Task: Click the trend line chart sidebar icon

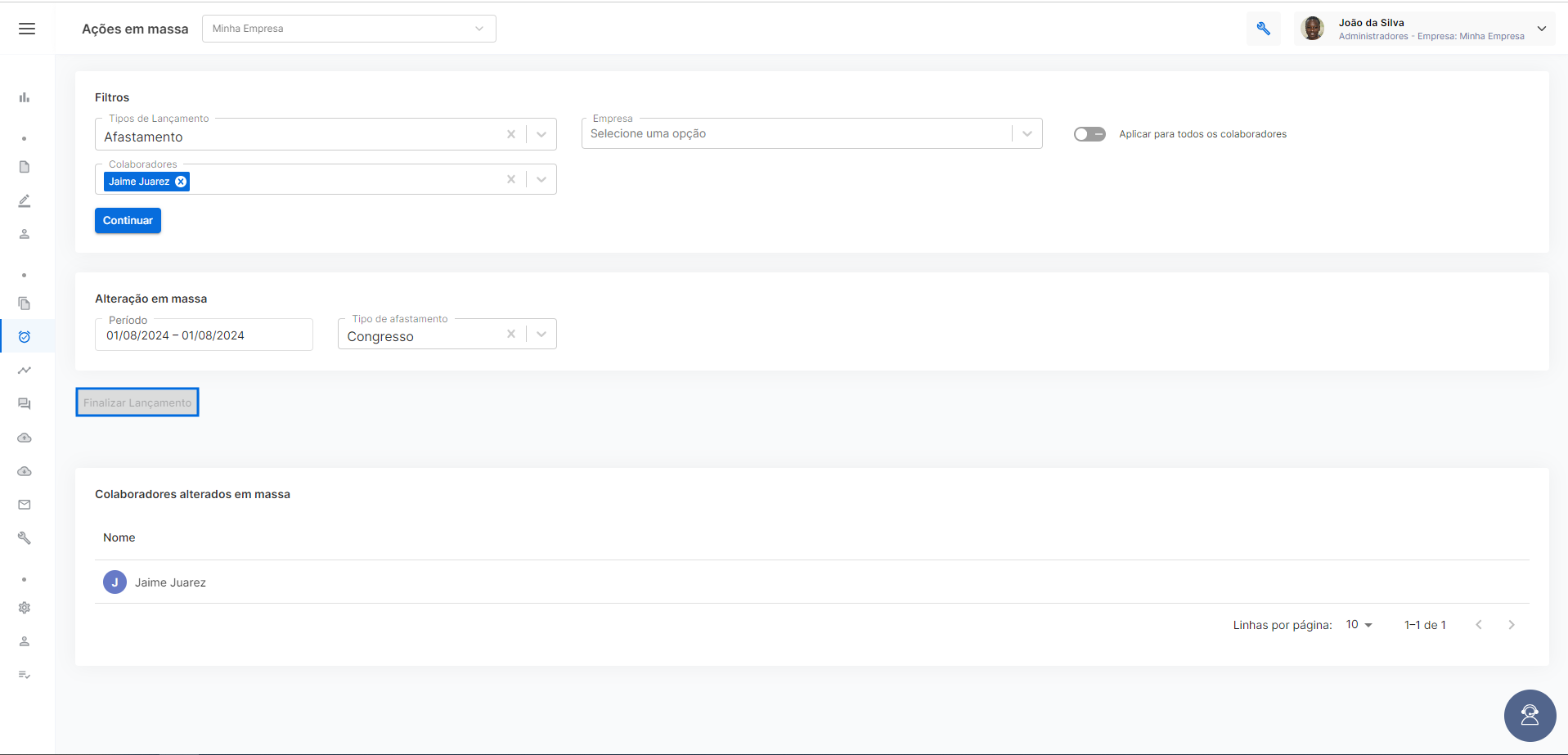Action: [x=25, y=371]
